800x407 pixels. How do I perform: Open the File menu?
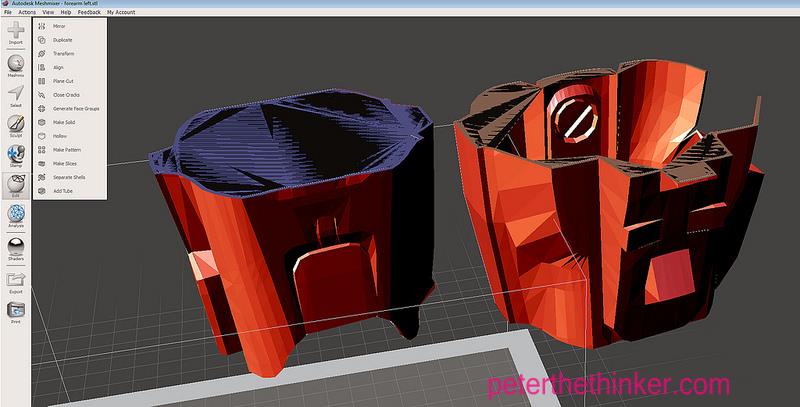click(x=8, y=12)
